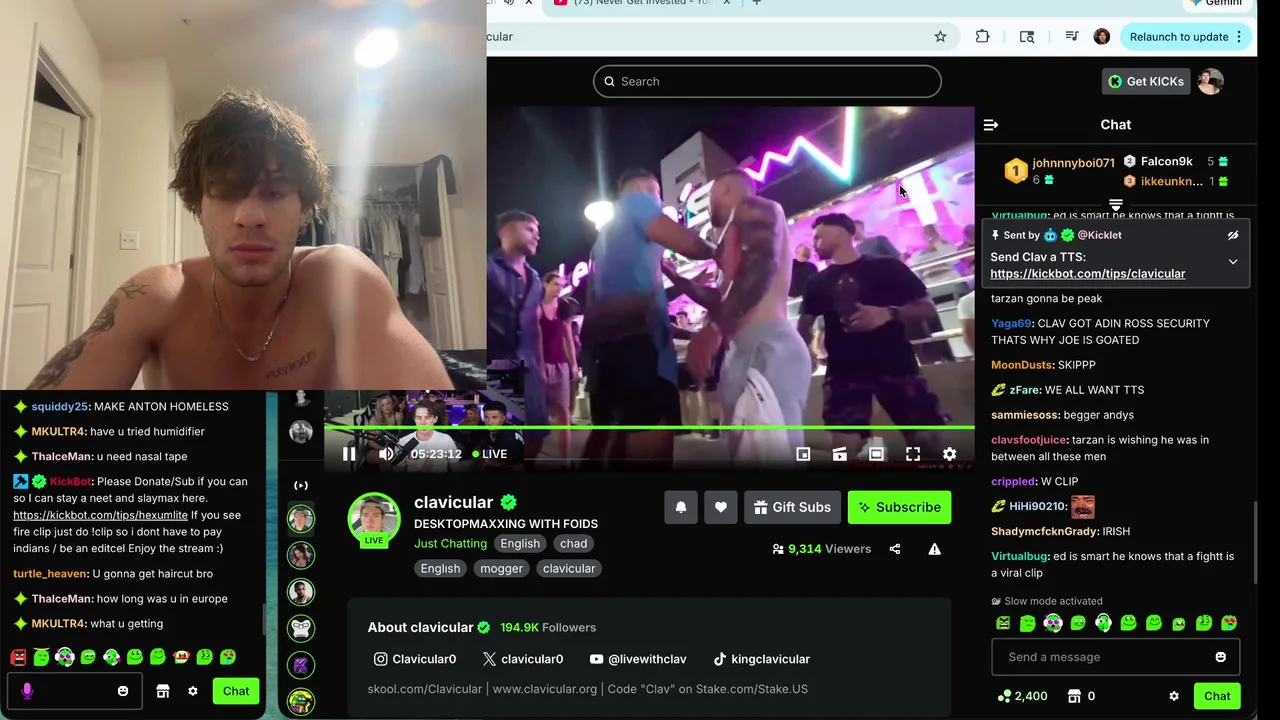This screenshot has width=1280, height=720.
Task: Toggle theater mode in video player
Action: tap(876, 454)
